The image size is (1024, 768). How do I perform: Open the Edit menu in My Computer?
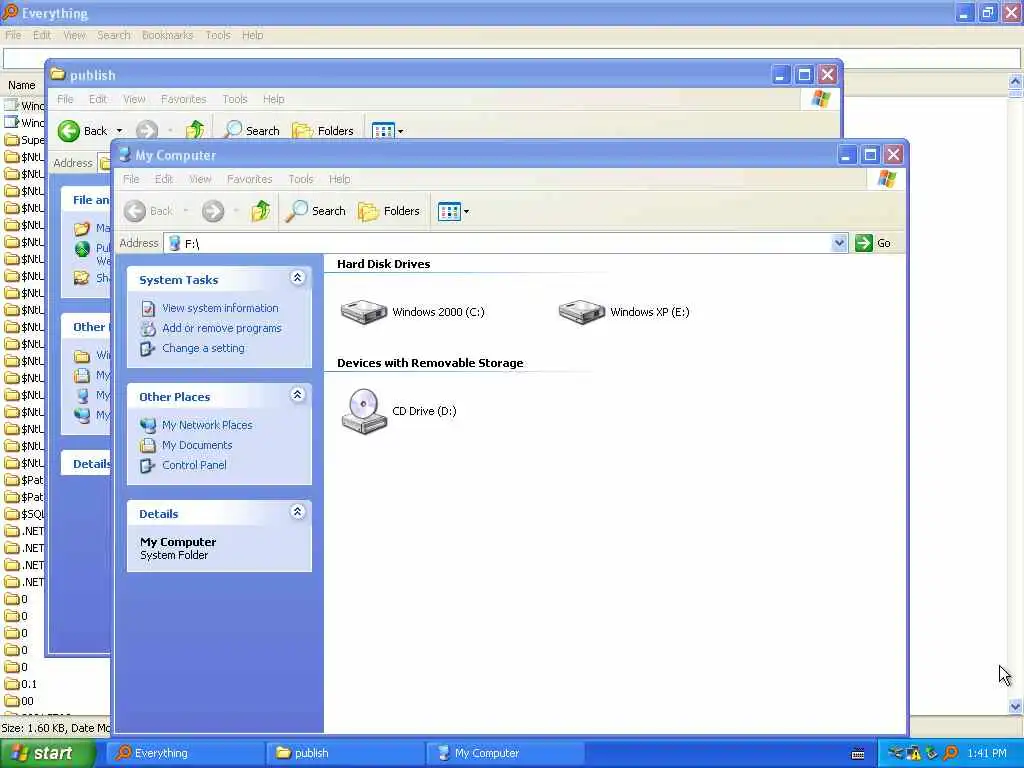point(164,179)
